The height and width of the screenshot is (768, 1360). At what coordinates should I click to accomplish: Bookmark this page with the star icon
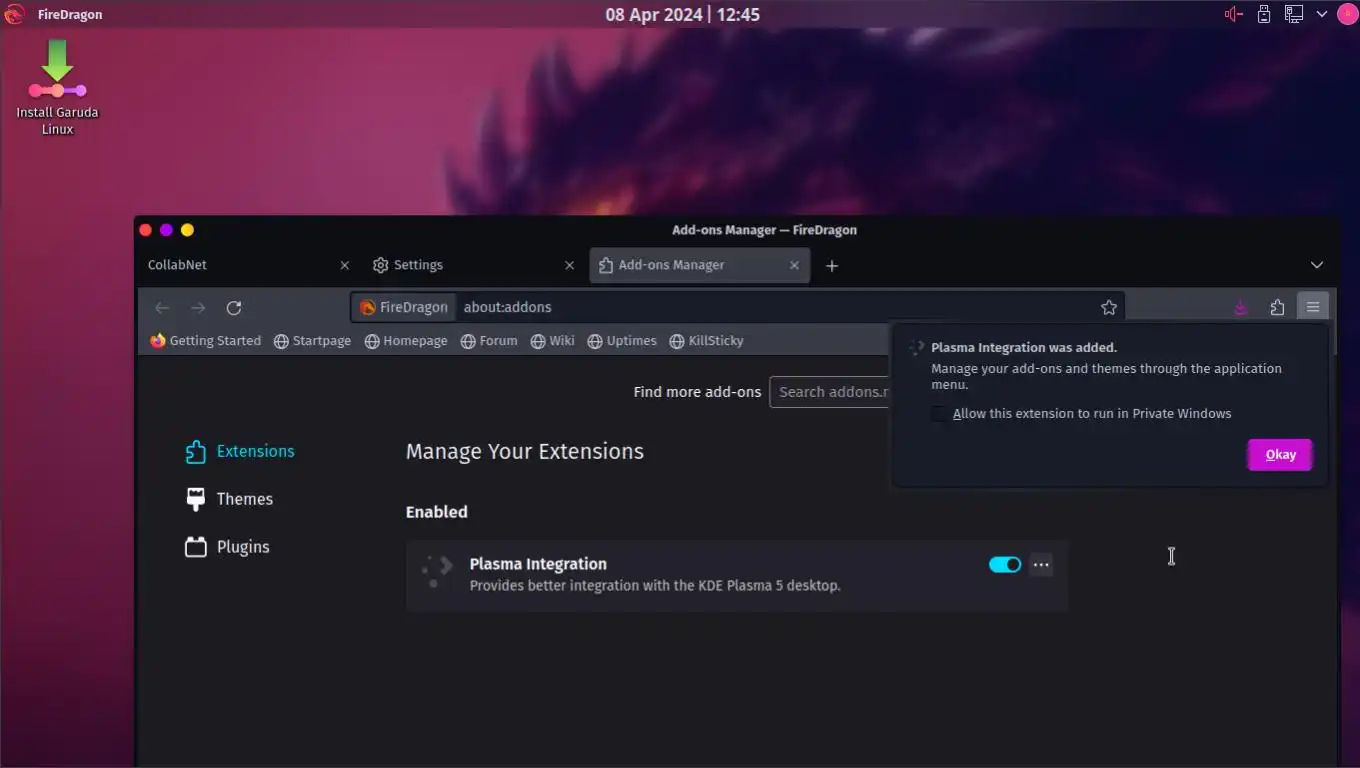coord(1109,307)
